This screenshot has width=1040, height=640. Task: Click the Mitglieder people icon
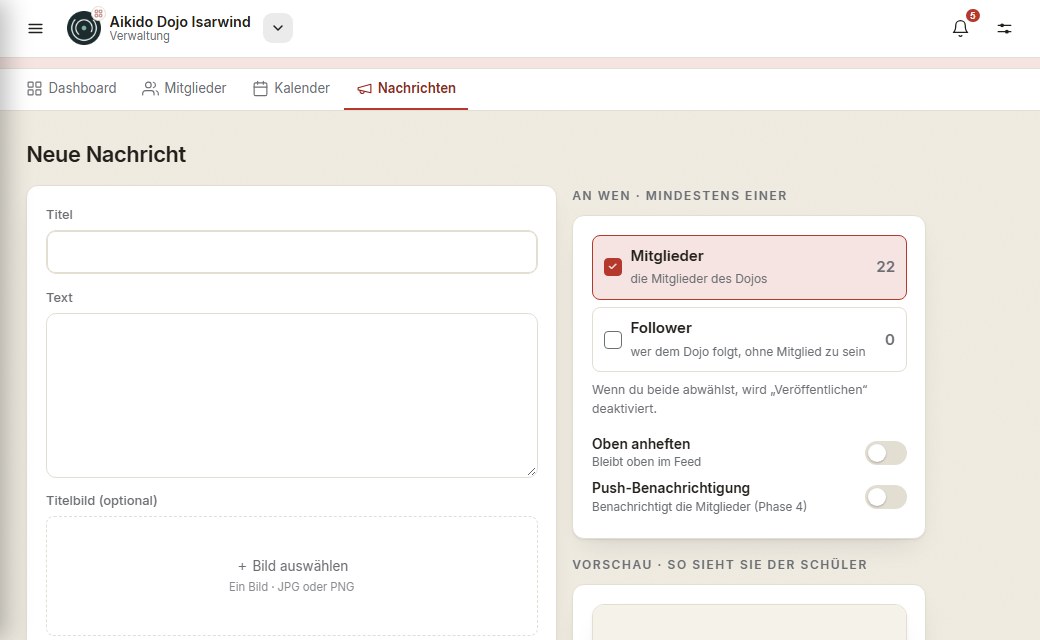click(151, 88)
